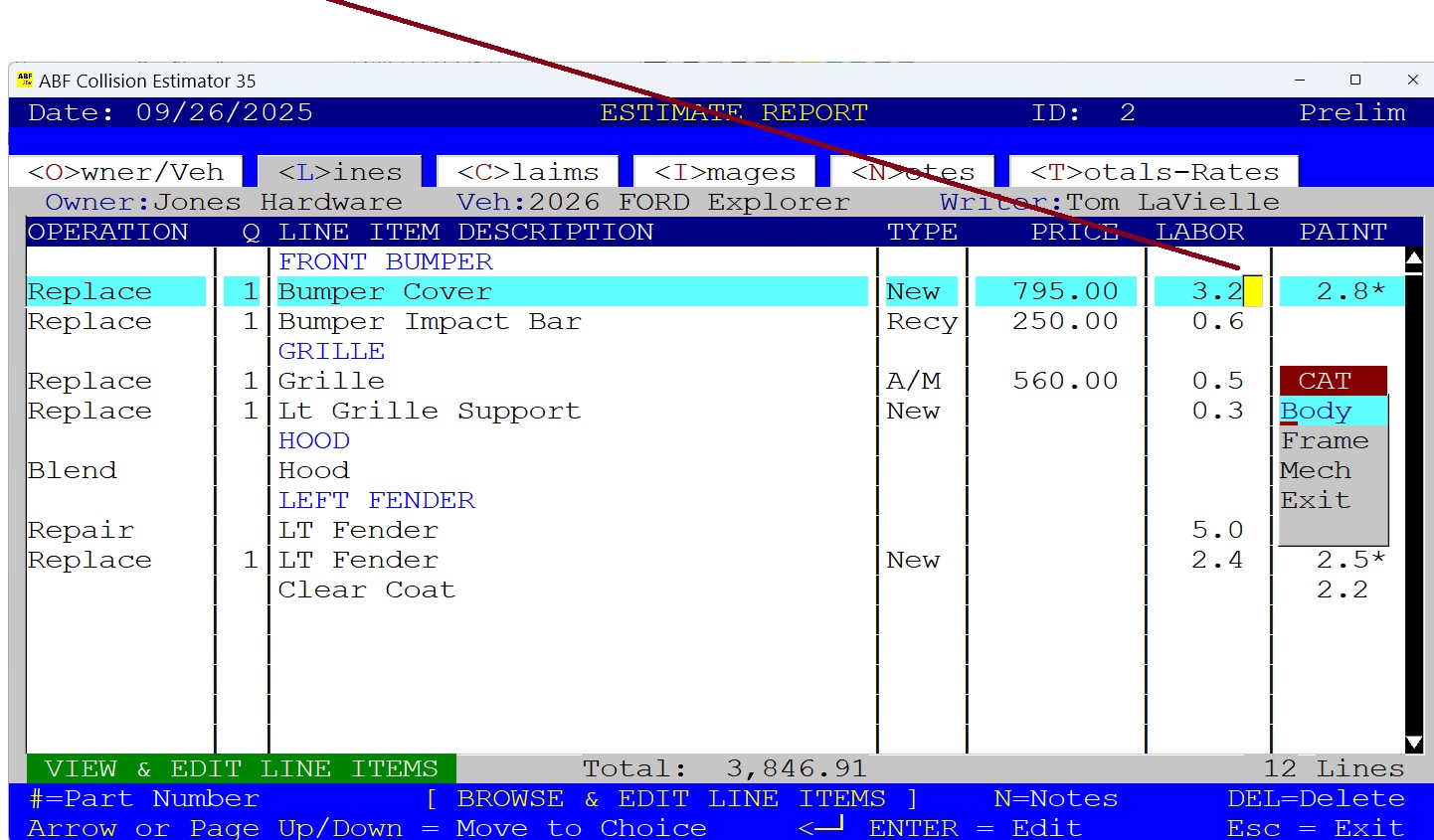1434x840 pixels.
Task: Select the highlighted Bumper Cover line
Action: (x=398, y=290)
